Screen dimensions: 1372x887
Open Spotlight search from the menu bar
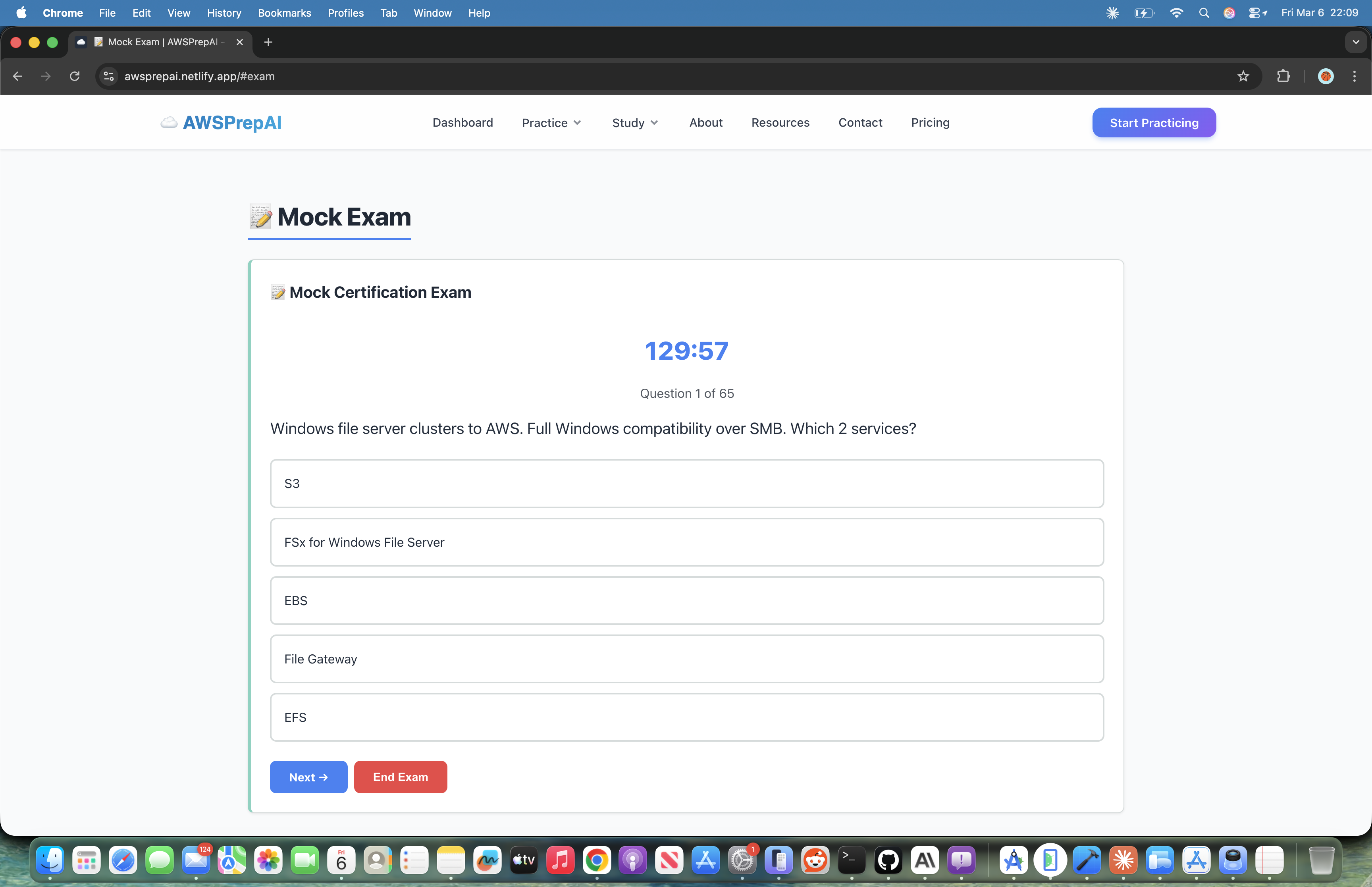tap(1203, 12)
